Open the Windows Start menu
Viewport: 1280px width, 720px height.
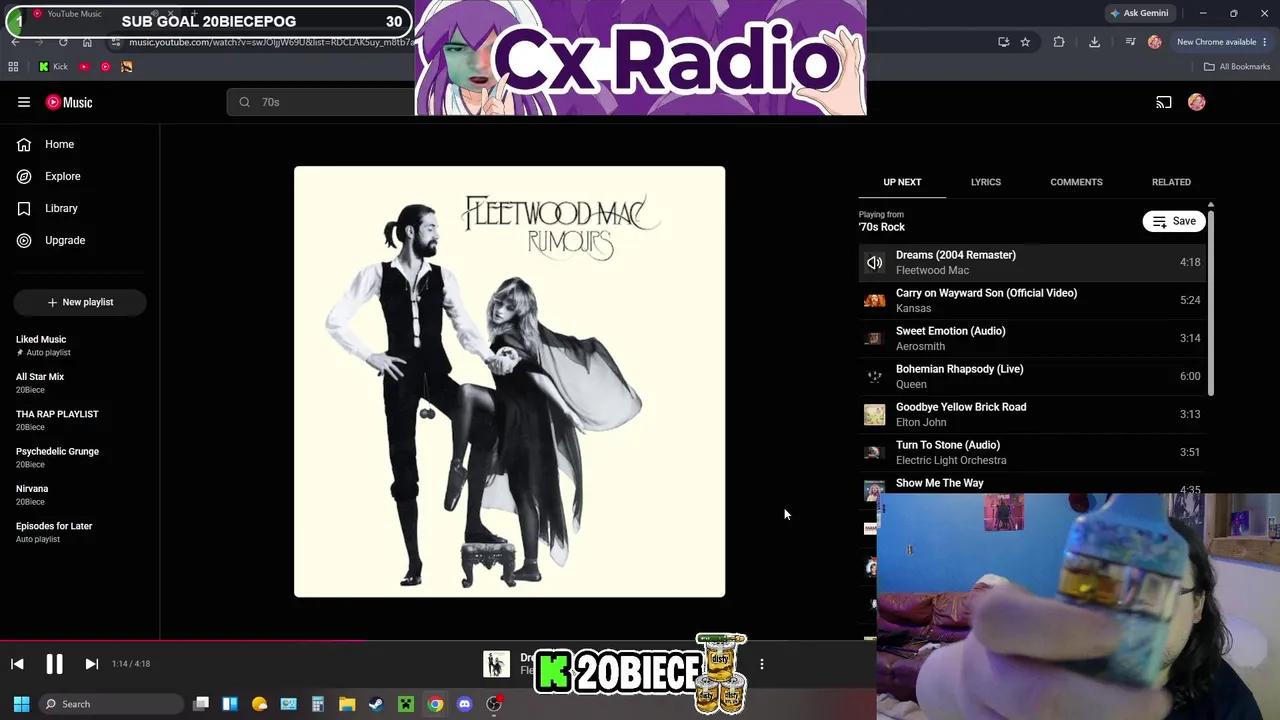coord(21,704)
